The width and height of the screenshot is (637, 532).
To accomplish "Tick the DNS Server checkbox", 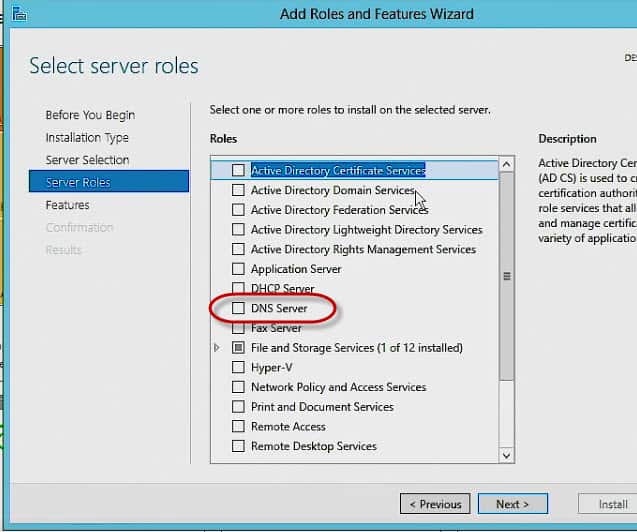I will [238, 308].
